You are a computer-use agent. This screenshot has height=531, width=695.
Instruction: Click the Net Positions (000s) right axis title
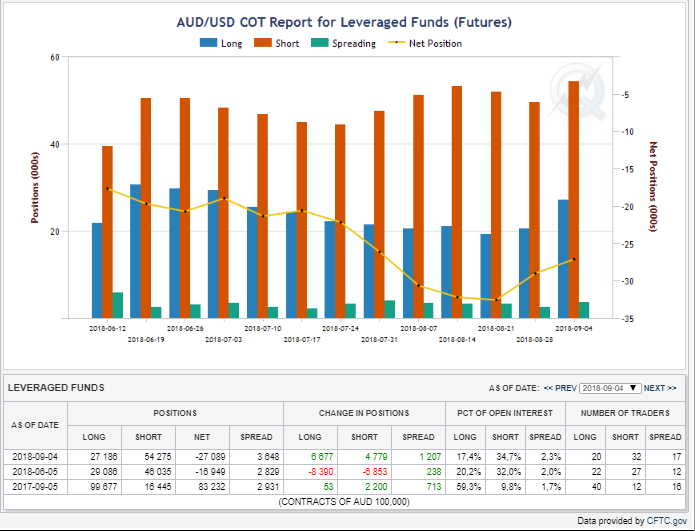point(653,187)
